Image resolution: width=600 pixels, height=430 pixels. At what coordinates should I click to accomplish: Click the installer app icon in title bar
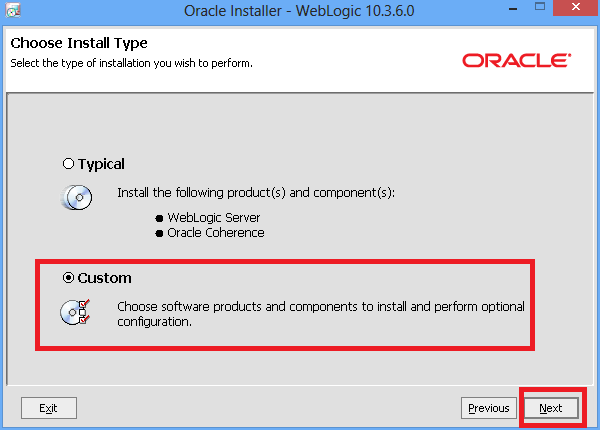tap(13, 10)
